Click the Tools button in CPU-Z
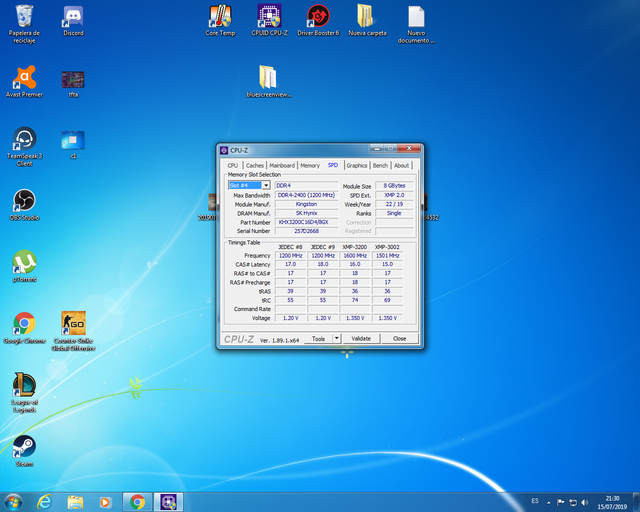The height and width of the screenshot is (512, 640). coord(318,338)
